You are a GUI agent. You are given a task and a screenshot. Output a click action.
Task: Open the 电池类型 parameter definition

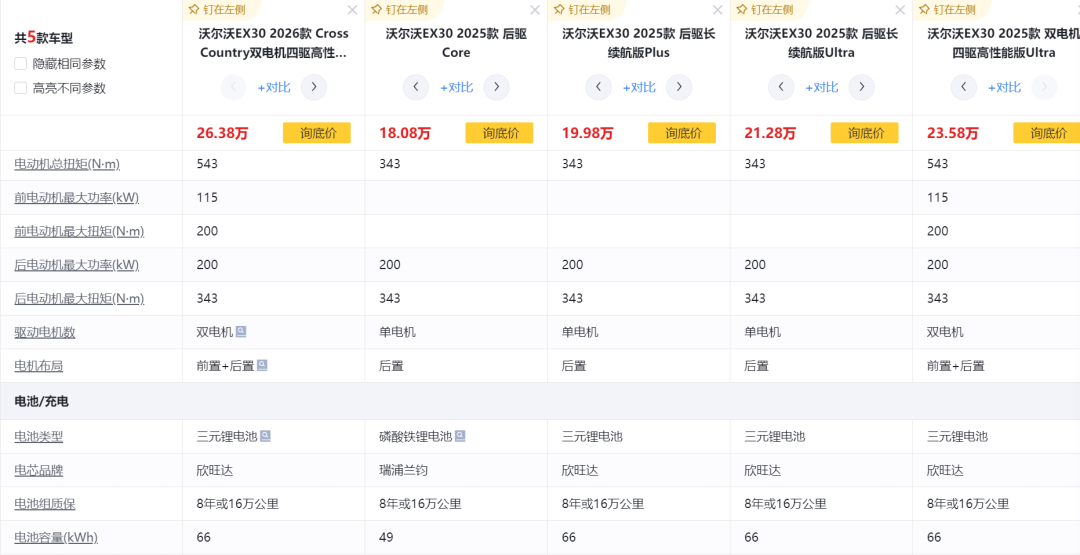pos(39,437)
